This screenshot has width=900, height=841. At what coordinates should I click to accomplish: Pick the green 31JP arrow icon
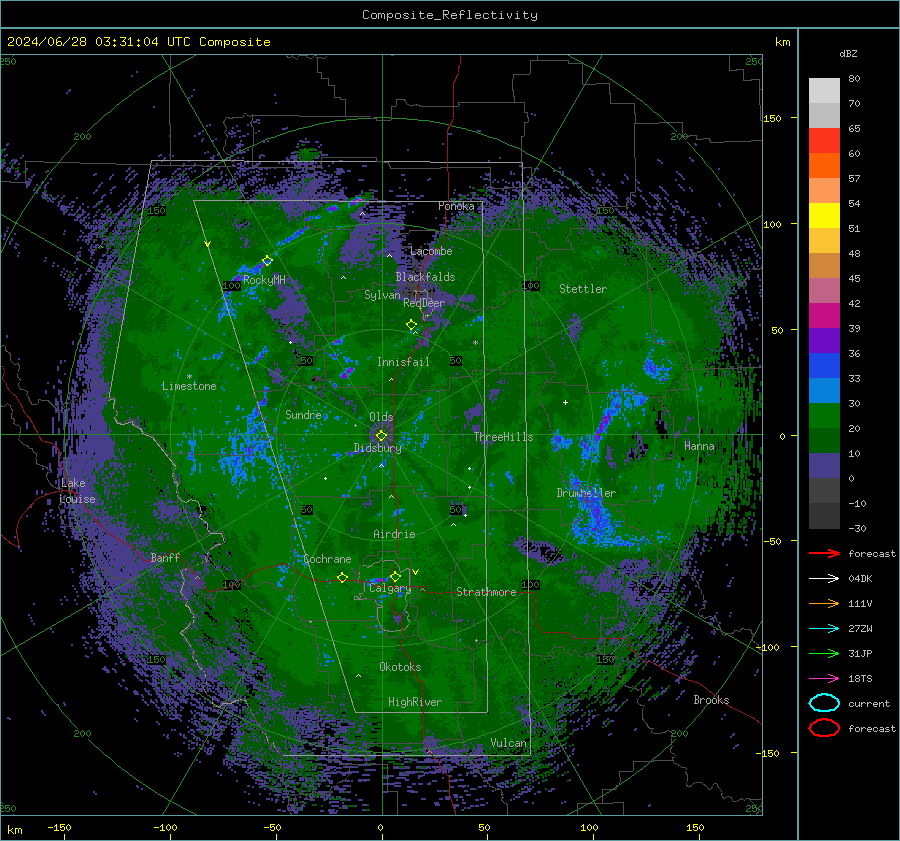tap(824, 653)
